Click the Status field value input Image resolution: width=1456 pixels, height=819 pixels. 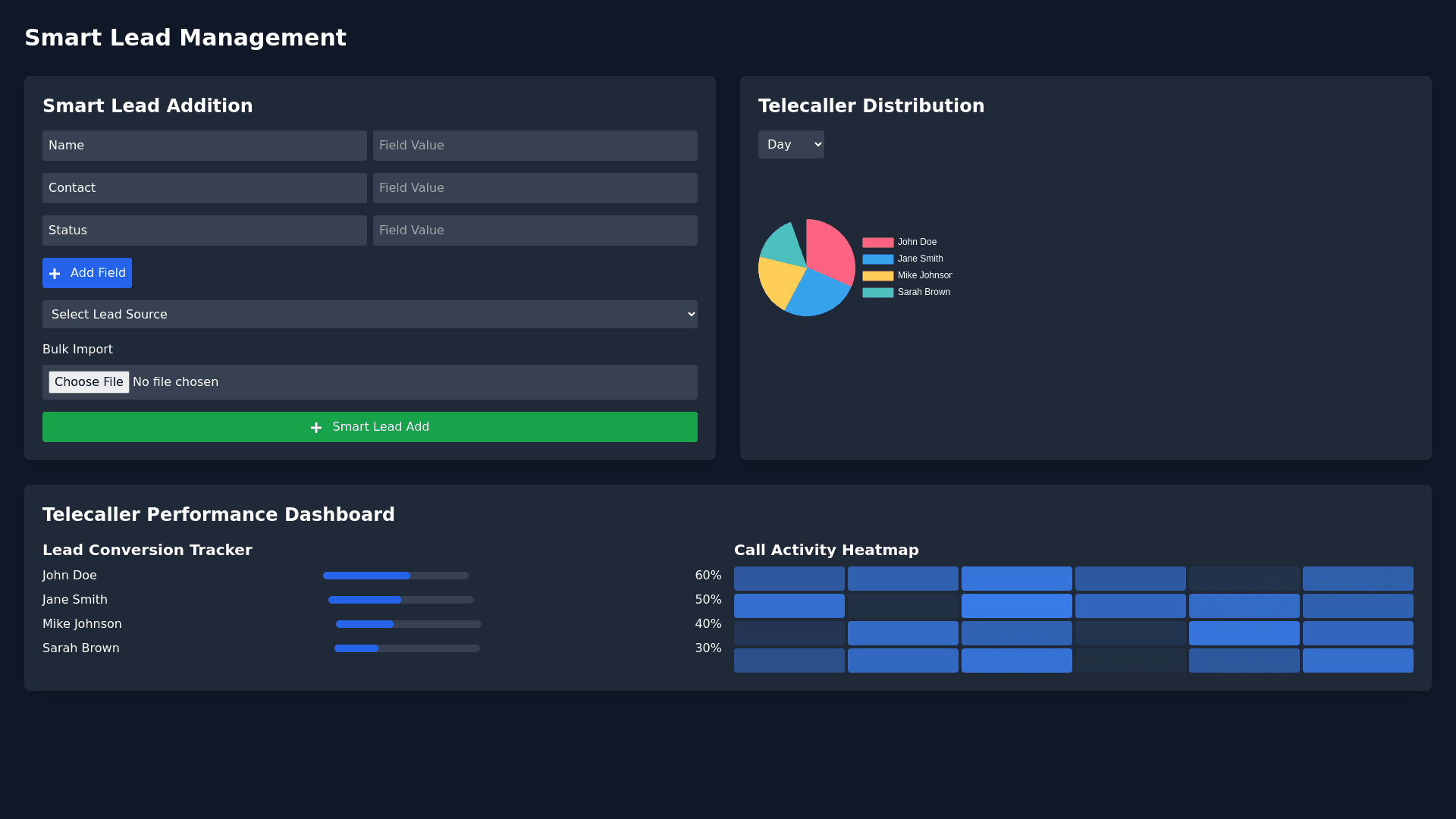pos(535,231)
